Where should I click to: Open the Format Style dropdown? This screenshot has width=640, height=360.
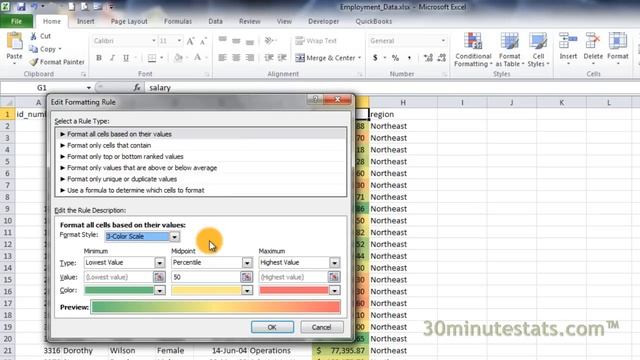pyautogui.click(x=174, y=237)
